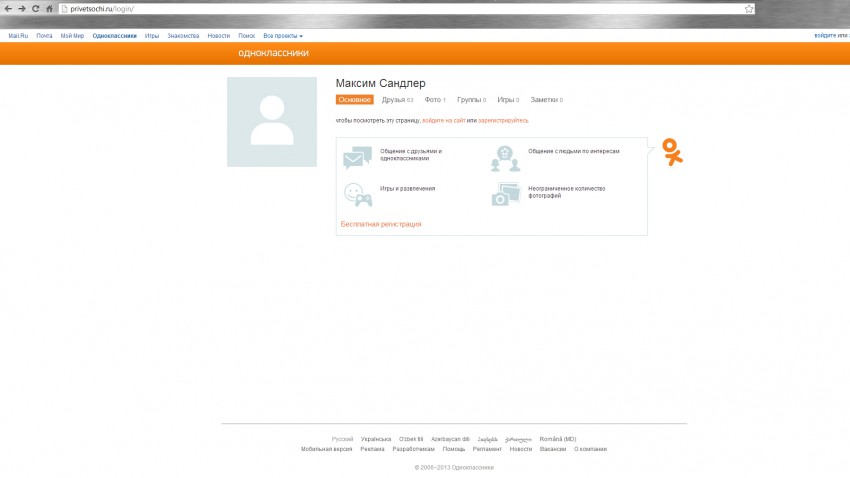This screenshot has height=478, width=850.
Task: Select the Заметки tab
Action: [546, 100]
